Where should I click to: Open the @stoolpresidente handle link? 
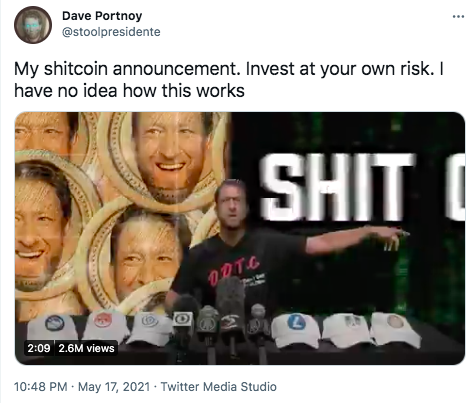pyautogui.click(x=111, y=32)
